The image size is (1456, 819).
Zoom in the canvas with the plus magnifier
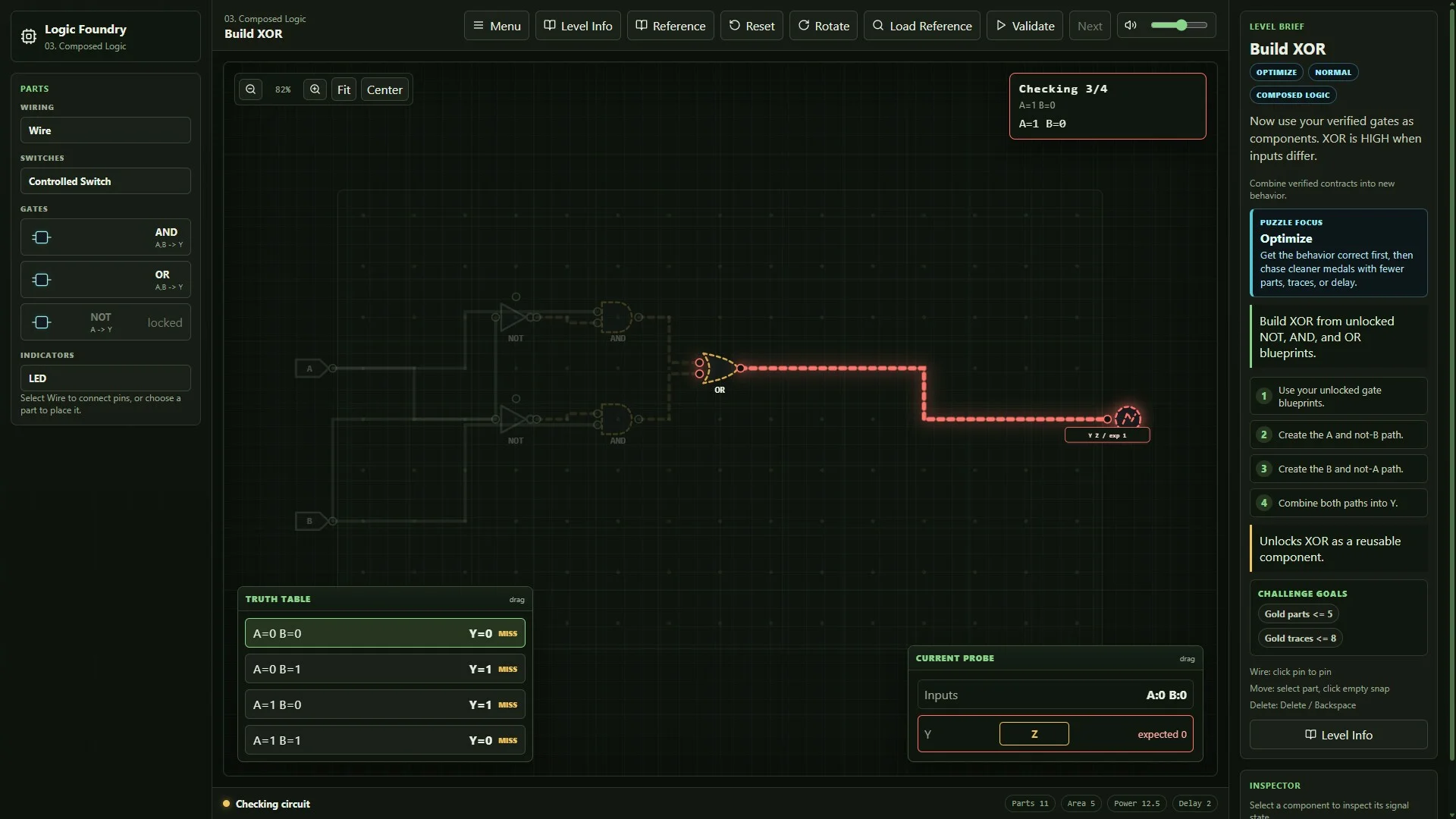315,89
